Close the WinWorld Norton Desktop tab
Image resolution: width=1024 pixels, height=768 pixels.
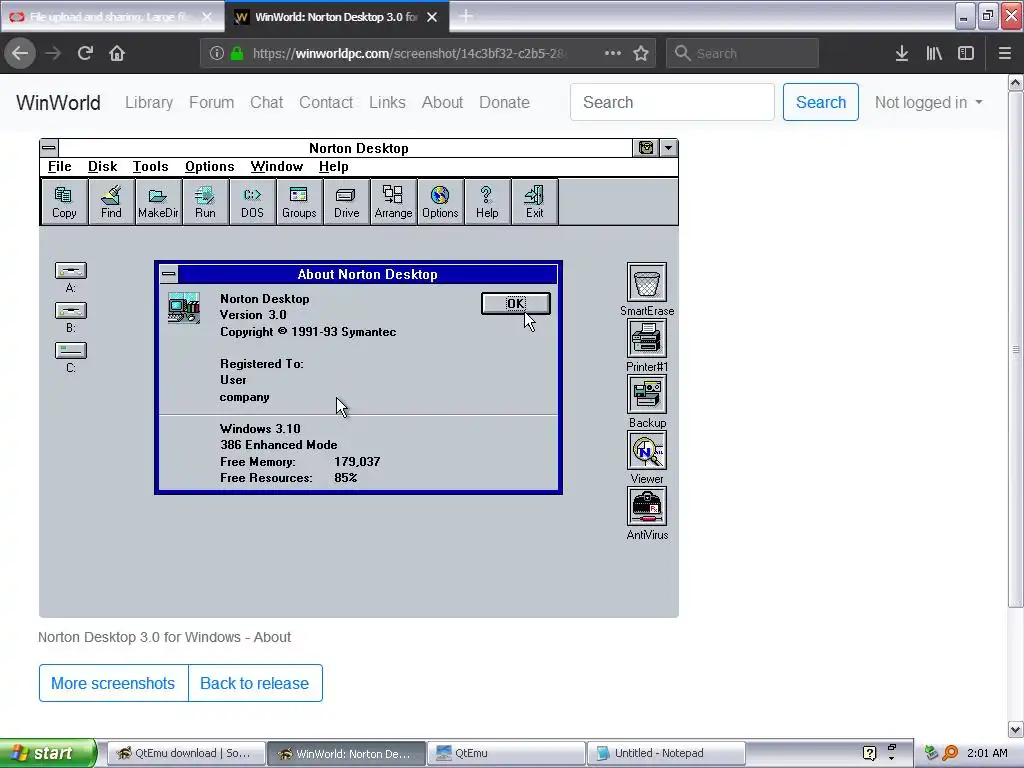click(432, 17)
